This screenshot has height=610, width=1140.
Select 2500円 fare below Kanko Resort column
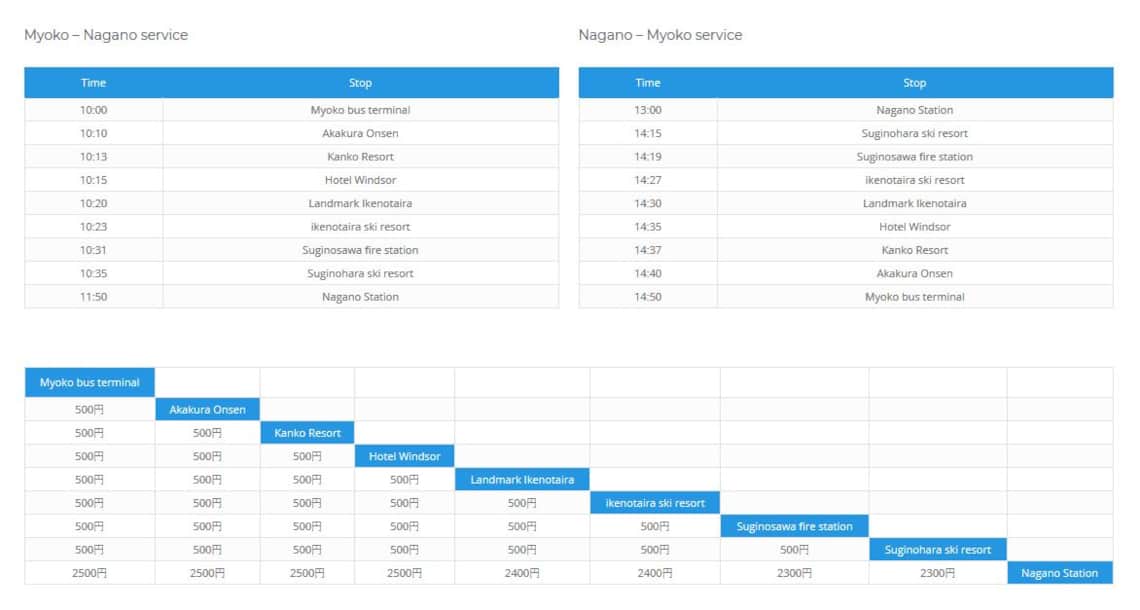point(308,572)
